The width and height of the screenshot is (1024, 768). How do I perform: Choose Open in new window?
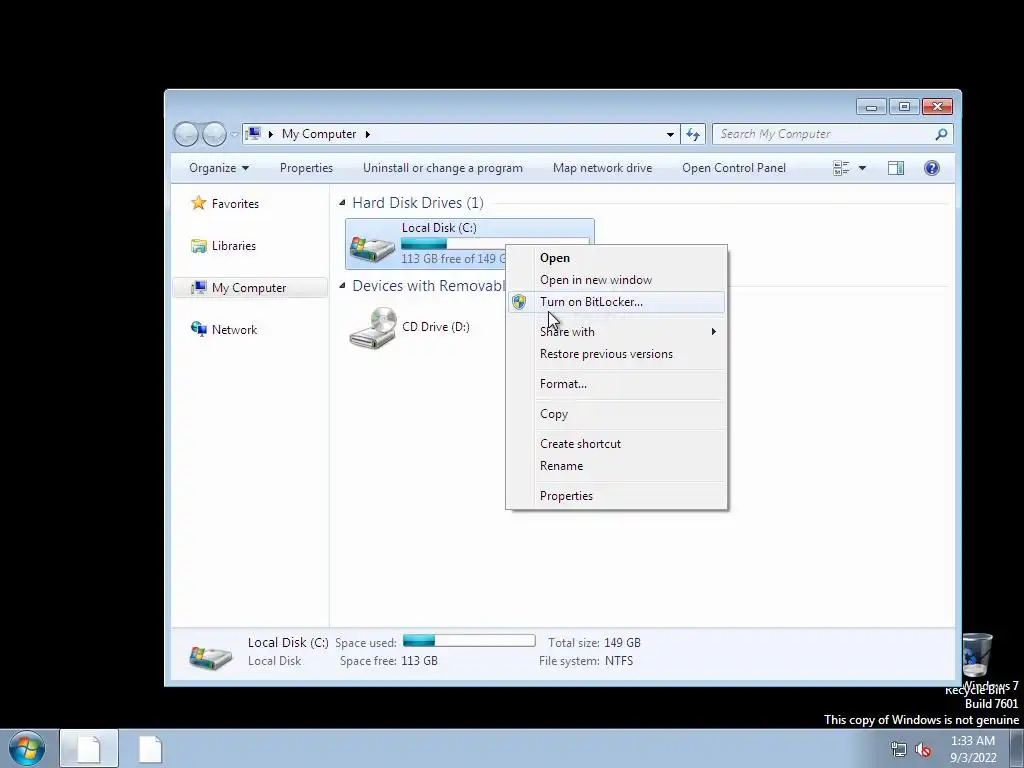point(616,280)
